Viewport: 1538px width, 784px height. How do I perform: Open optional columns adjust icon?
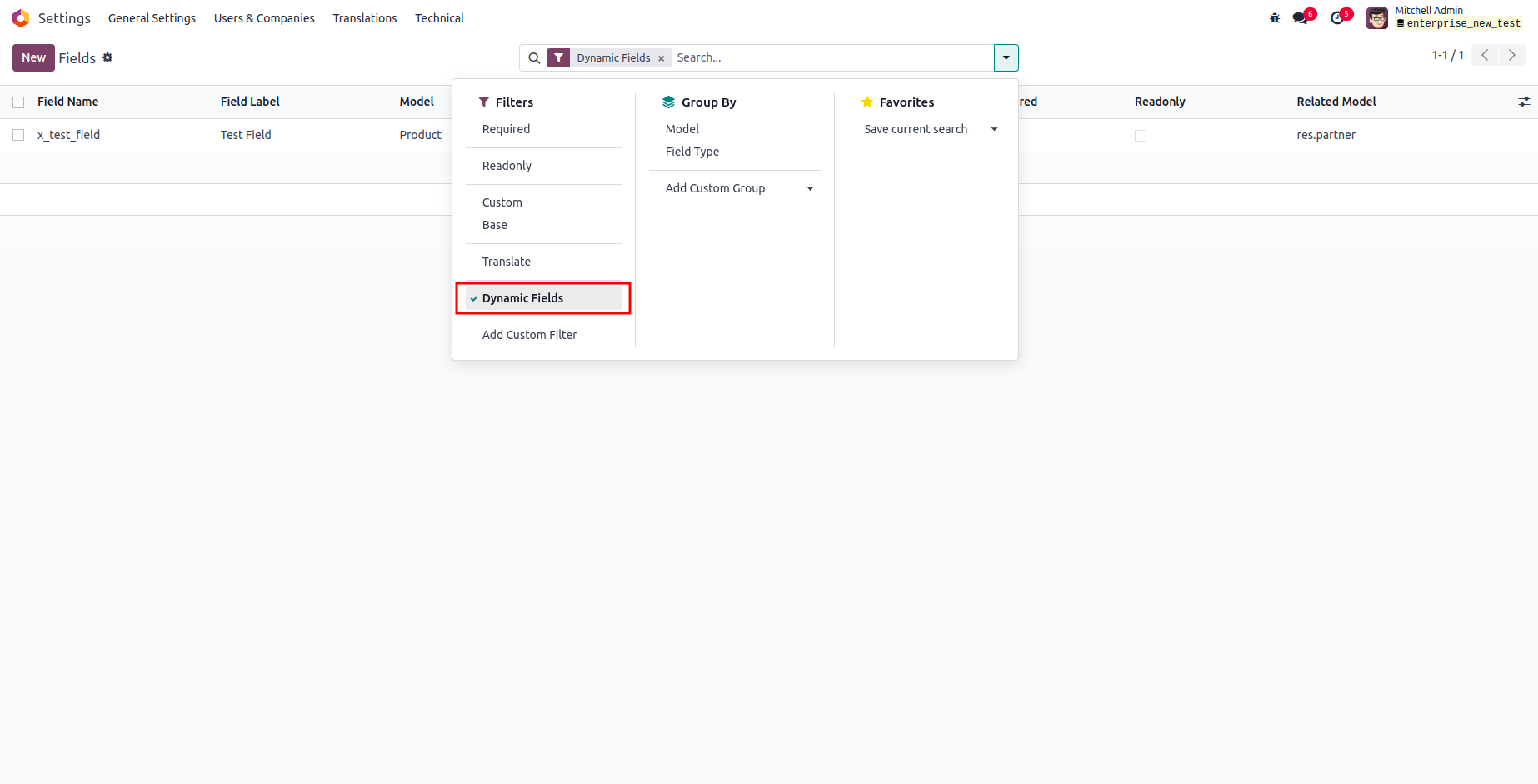1524,102
